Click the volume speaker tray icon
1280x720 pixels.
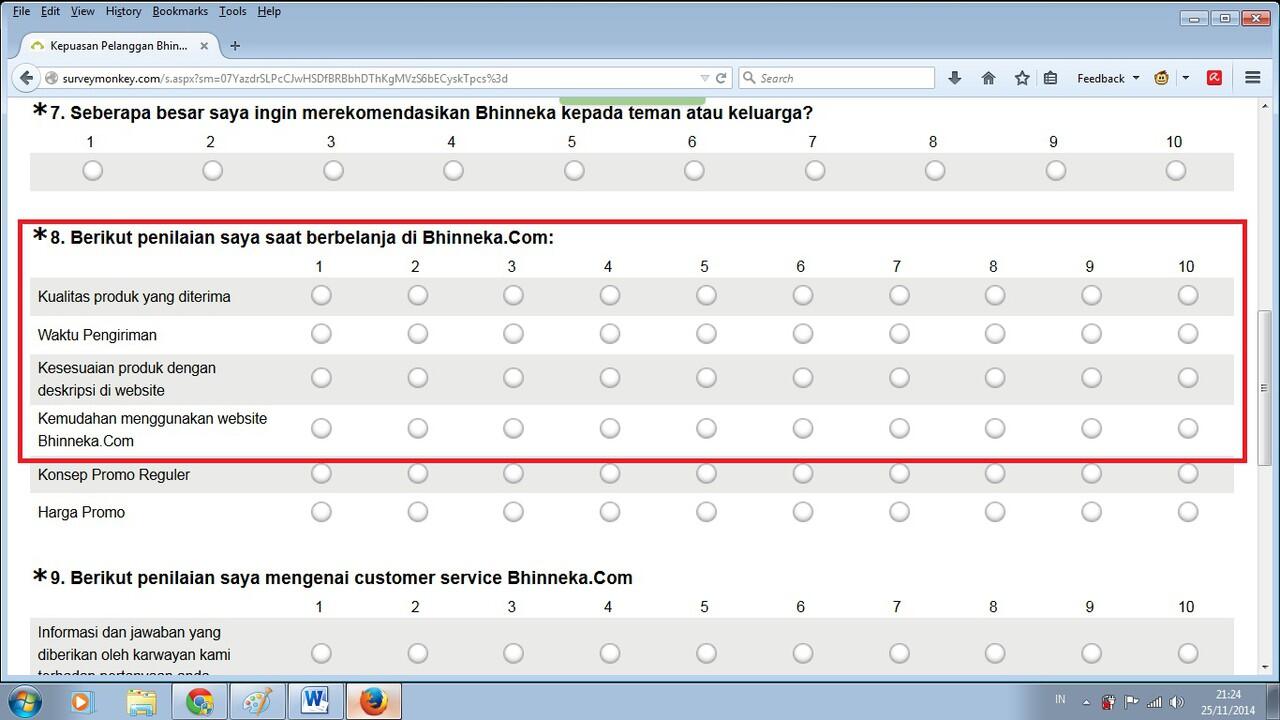pos(1177,702)
